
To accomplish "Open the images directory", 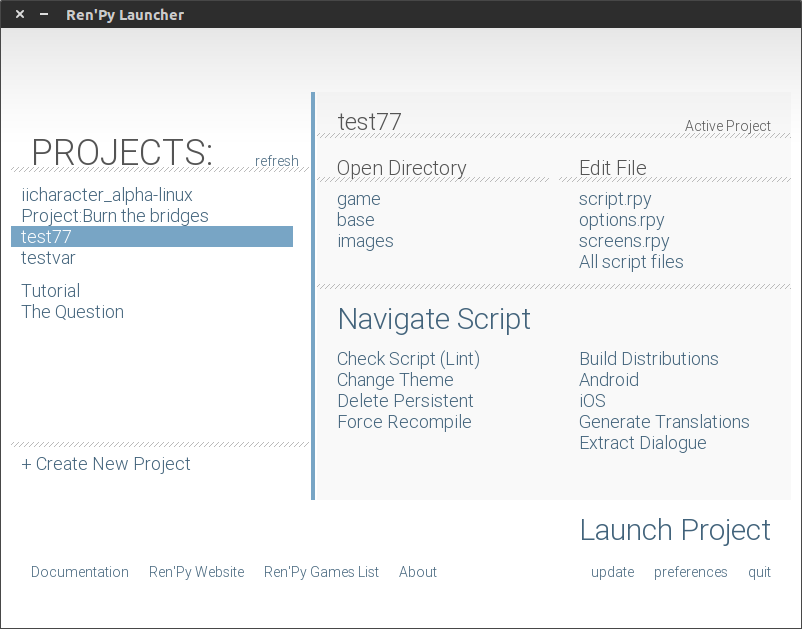I will pyautogui.click(x=365, y=241).
